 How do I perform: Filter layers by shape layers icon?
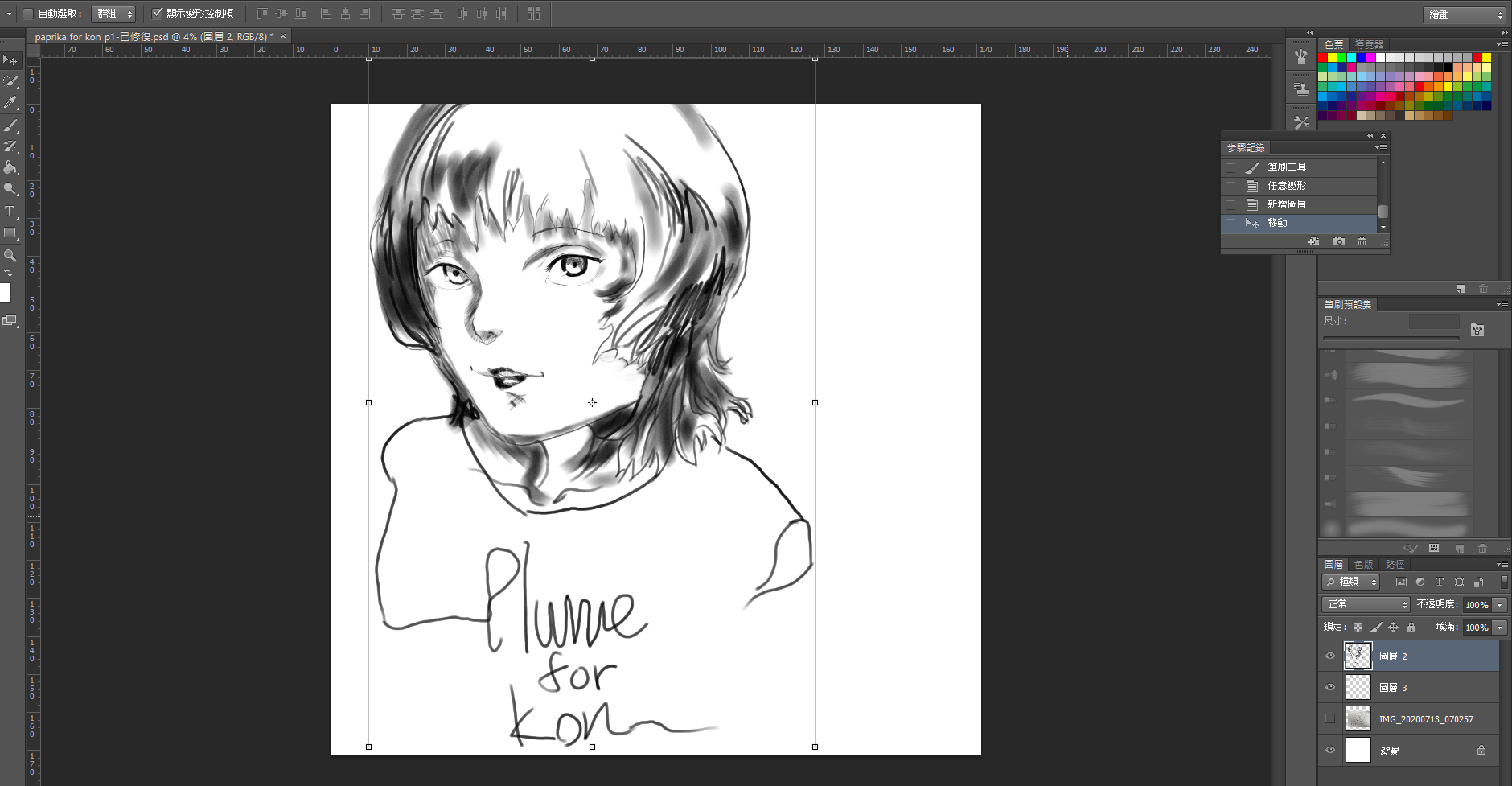[x=1459, y=582]
